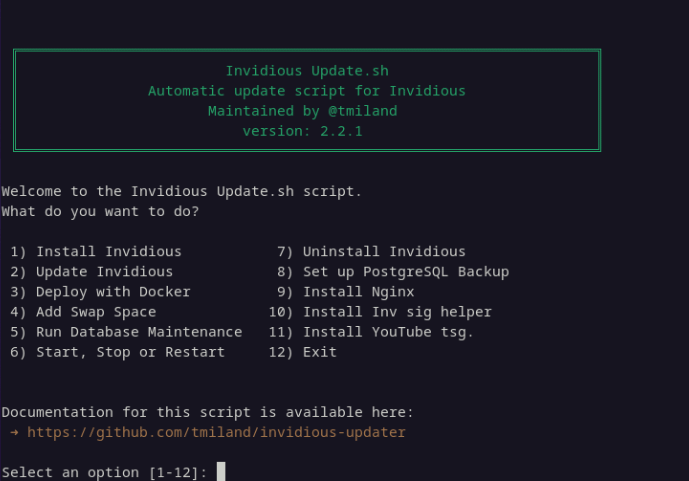Click the 'Welcome to the Invidious Update.sh script.' line
Screen dimensions: 689x481
click(181, 191)
